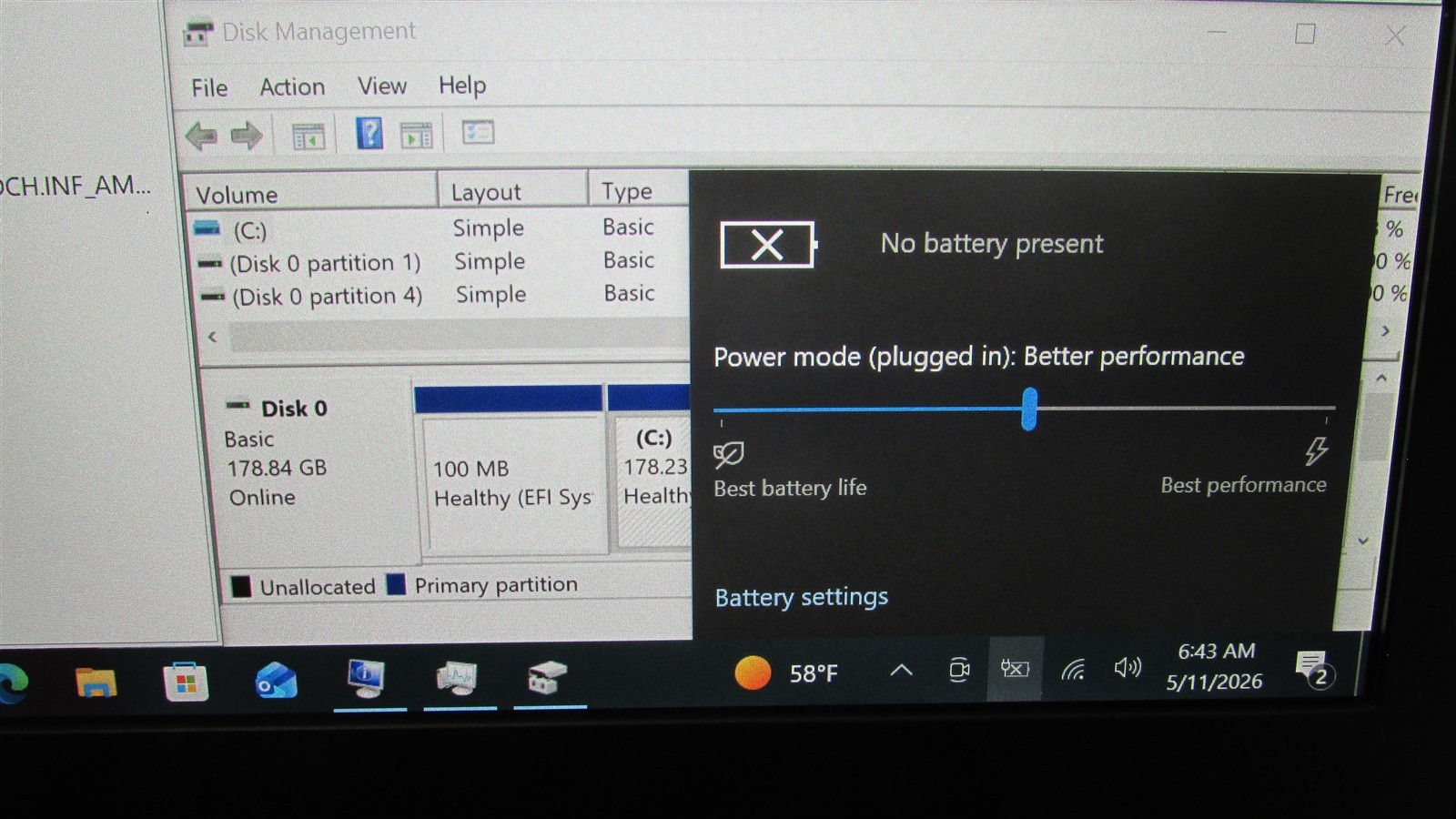The width and height of the screenshot is (1456, 819).
Task: Click the volume list right scroll arrow
Action: 1385,331
